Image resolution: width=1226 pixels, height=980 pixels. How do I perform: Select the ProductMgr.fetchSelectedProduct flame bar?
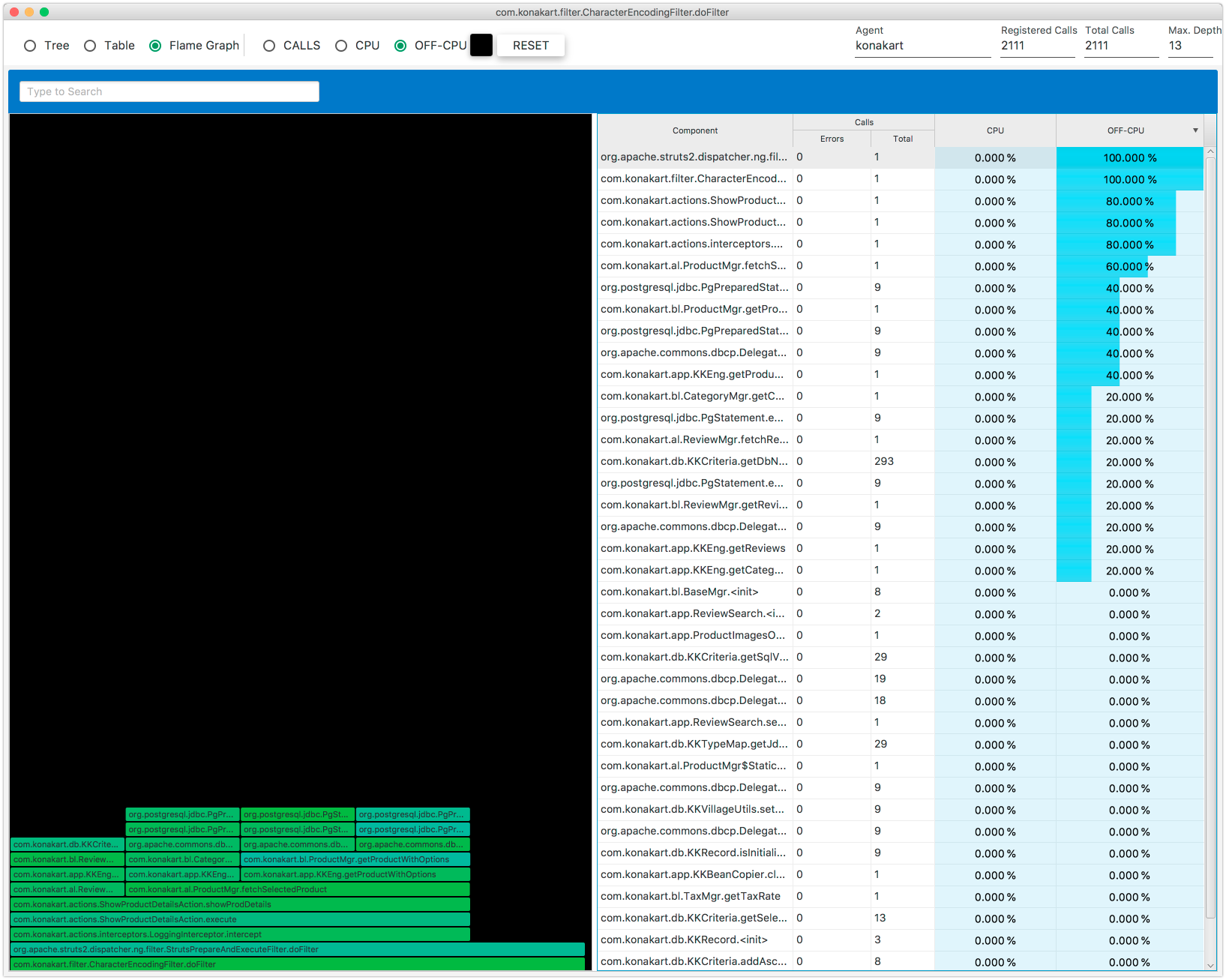tap(298, 889)
